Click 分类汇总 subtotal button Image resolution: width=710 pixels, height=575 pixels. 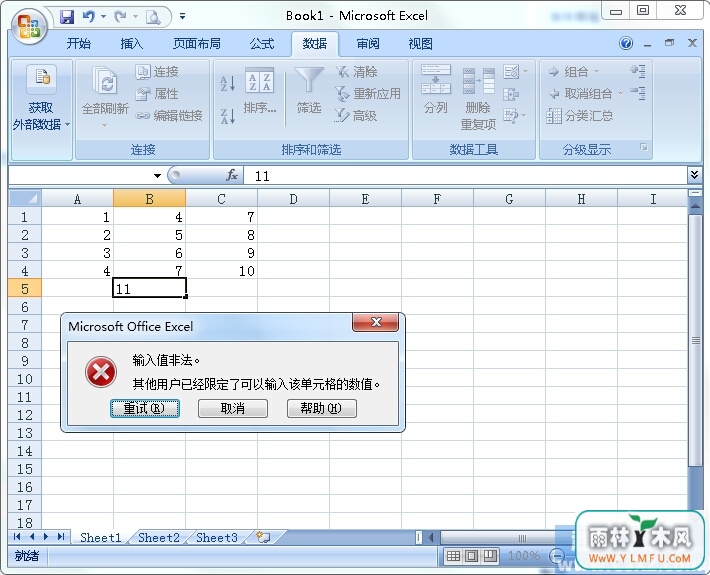click(x=580, y=116)
